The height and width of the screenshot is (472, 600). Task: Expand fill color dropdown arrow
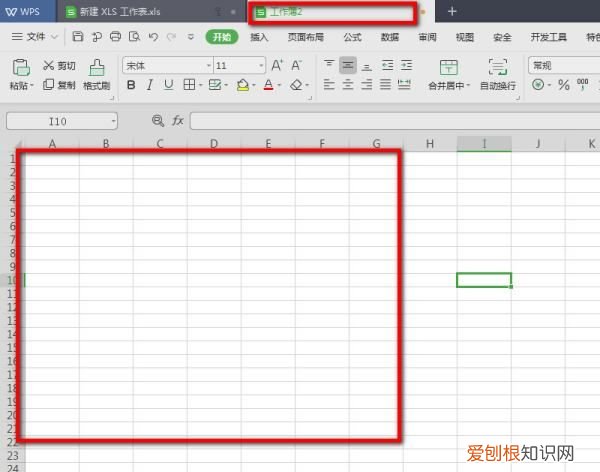(x=254, y=85)
